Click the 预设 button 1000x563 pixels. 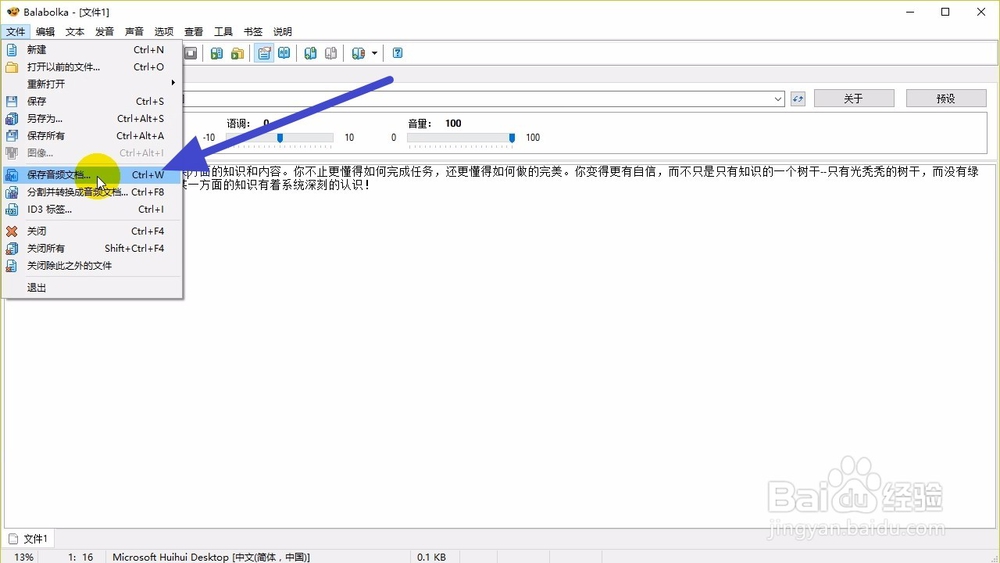coord(946,98)
